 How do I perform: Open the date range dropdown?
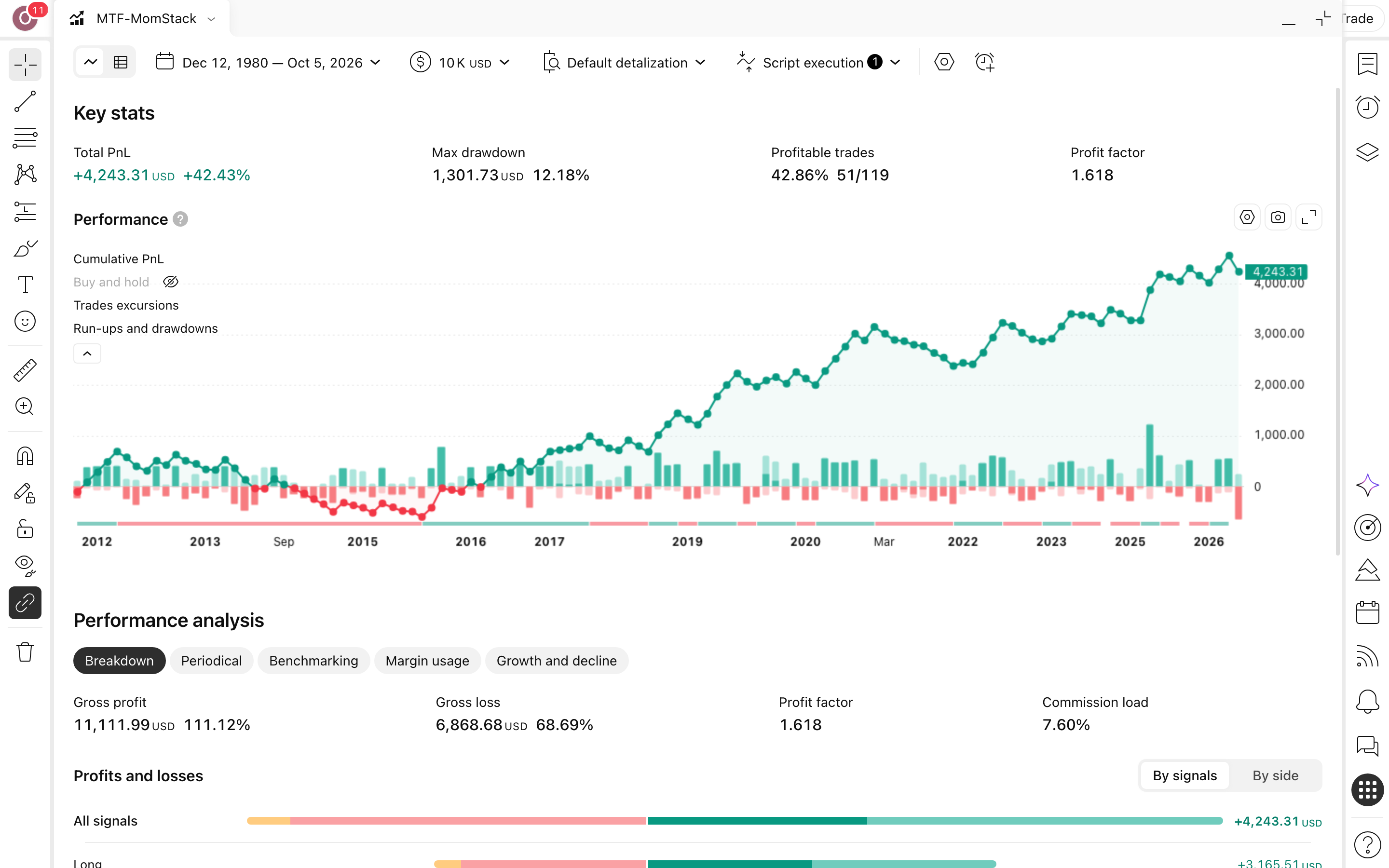tap(269, 62)
